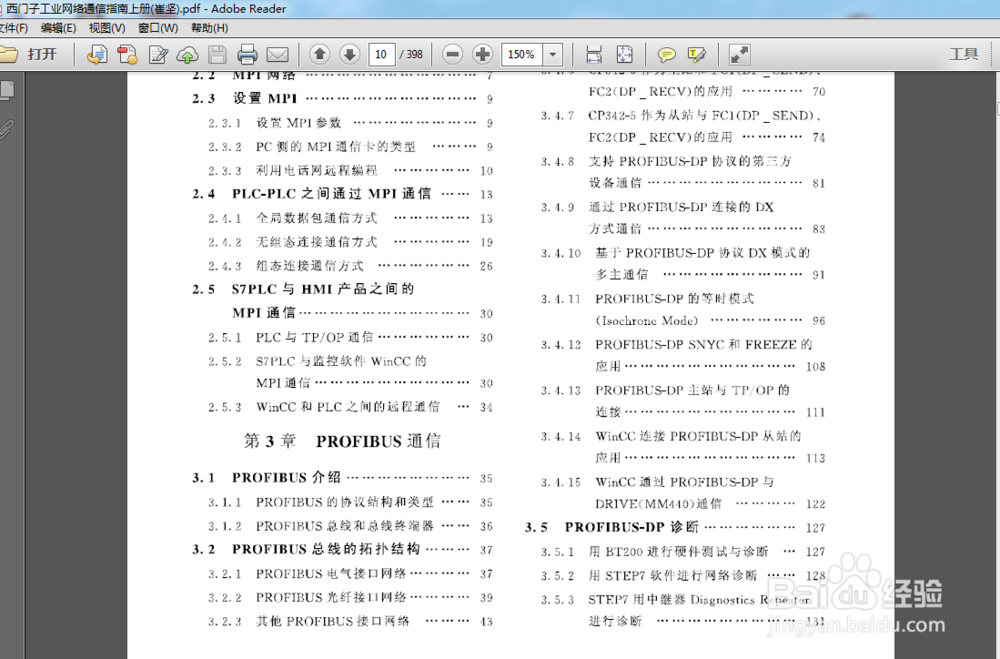This screenshot has width=1000, height=659.
Task: Open the 工具 tools pane
Action: [x=963, y=54]
